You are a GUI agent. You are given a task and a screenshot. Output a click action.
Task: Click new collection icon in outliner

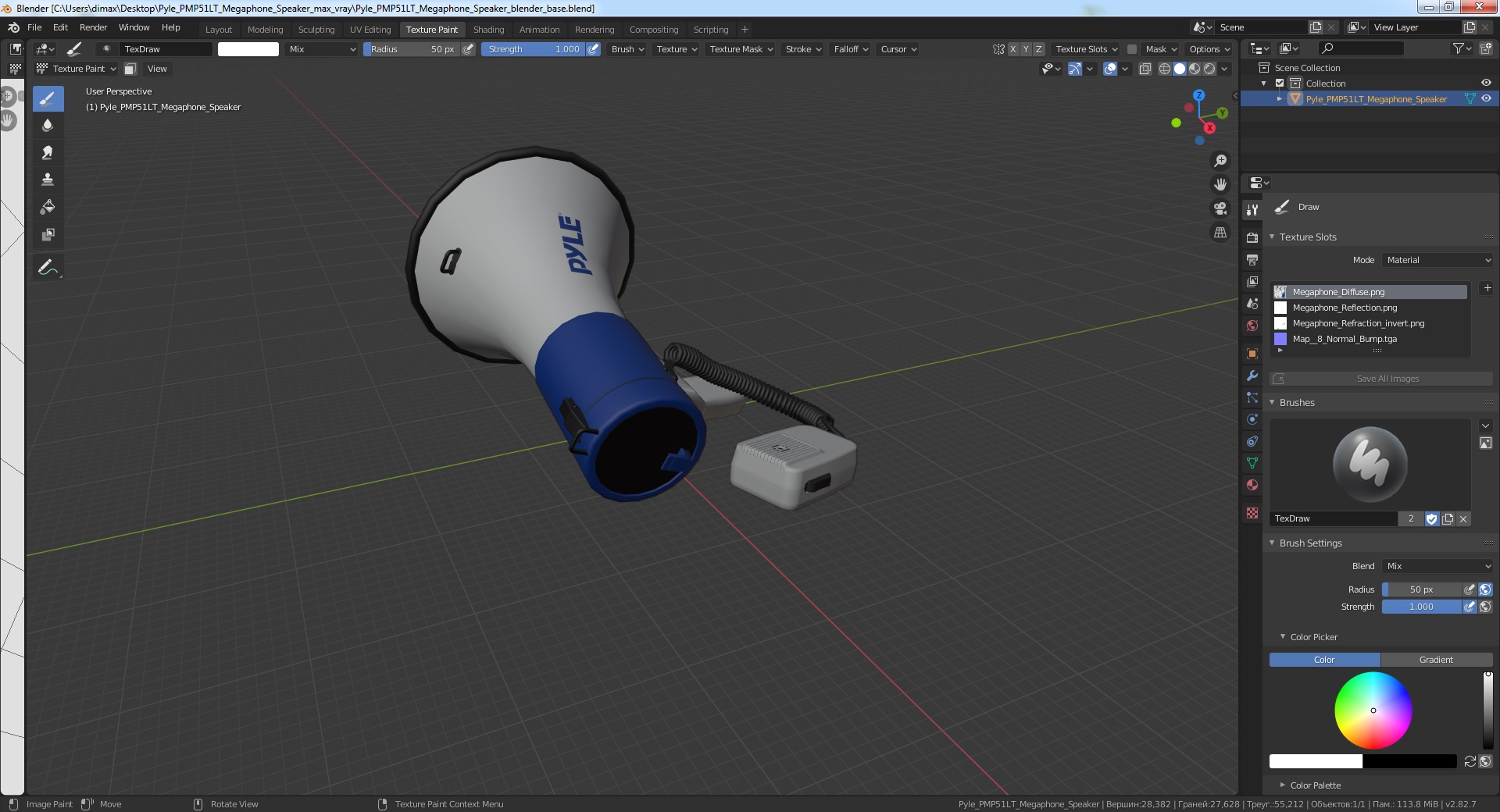pos(1485,48)
